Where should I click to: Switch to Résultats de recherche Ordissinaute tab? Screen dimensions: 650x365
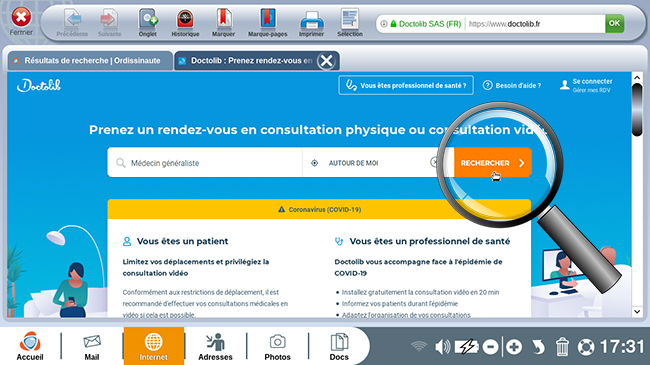tap(90, 61)
